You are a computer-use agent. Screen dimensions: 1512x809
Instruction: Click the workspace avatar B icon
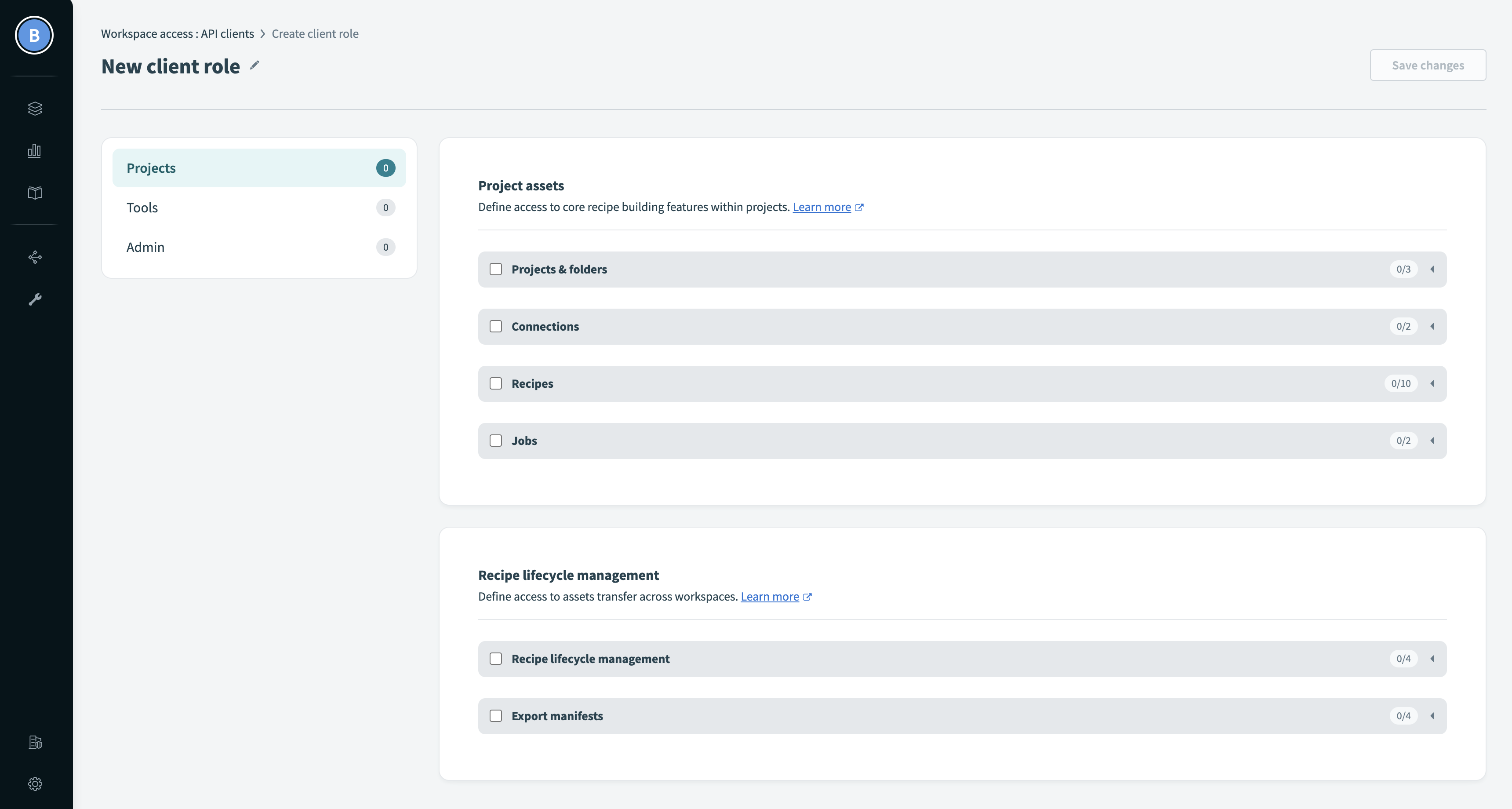pyautogui.click(x=34, y=35)
